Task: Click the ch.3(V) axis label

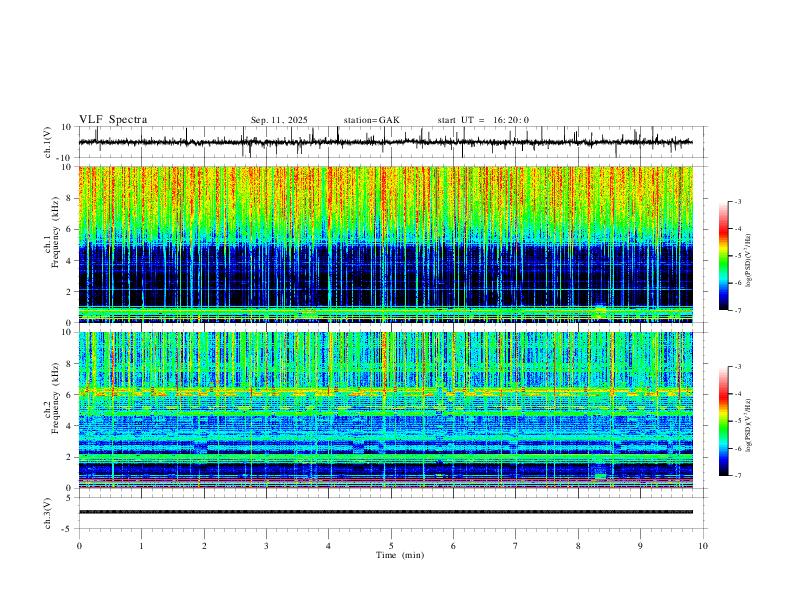Action: click(48, 513)
